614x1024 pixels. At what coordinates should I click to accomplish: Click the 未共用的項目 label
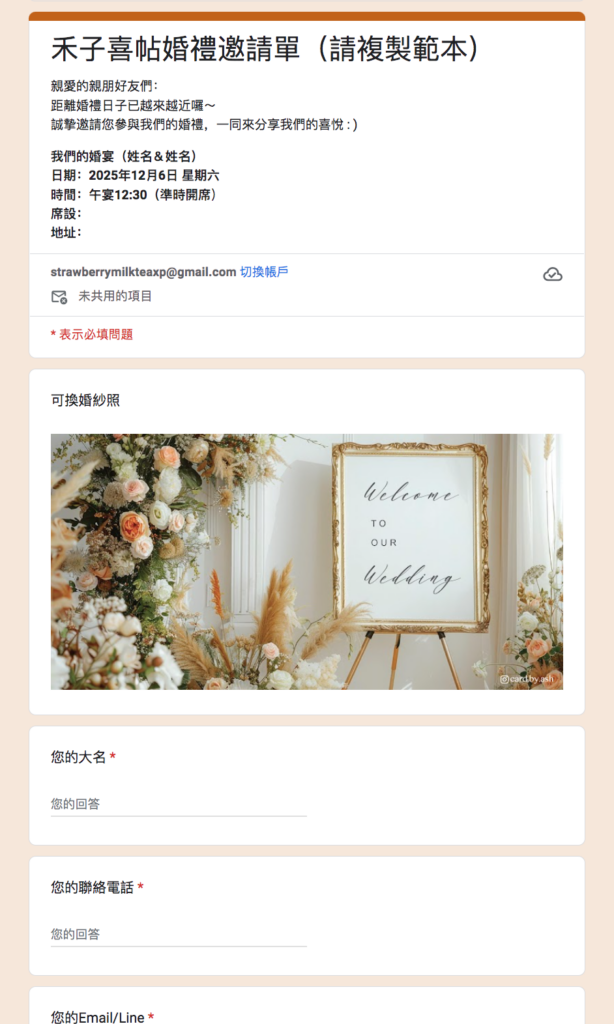115,296
